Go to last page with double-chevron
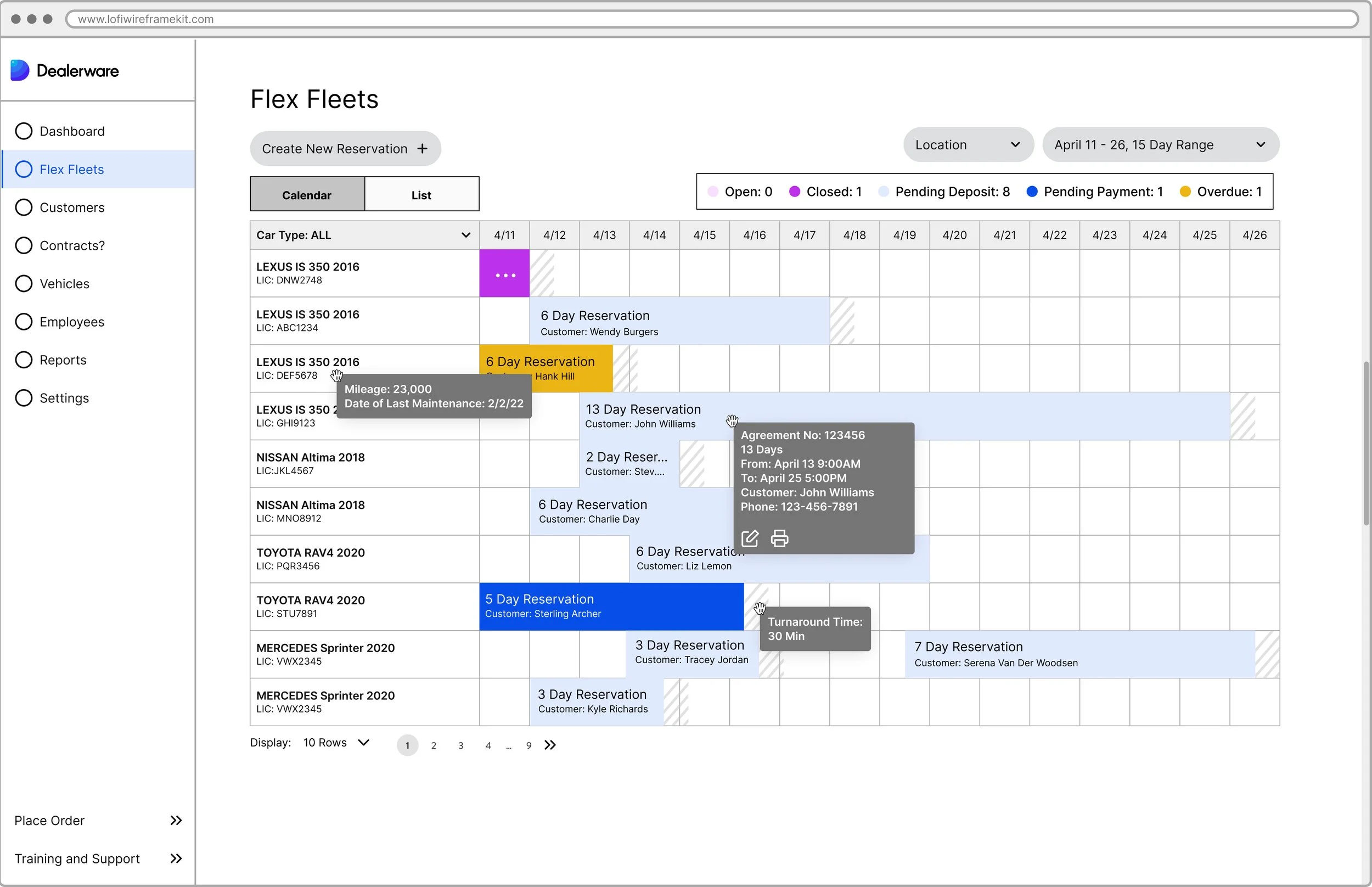 pyautogui.click(x=550, y=745)
